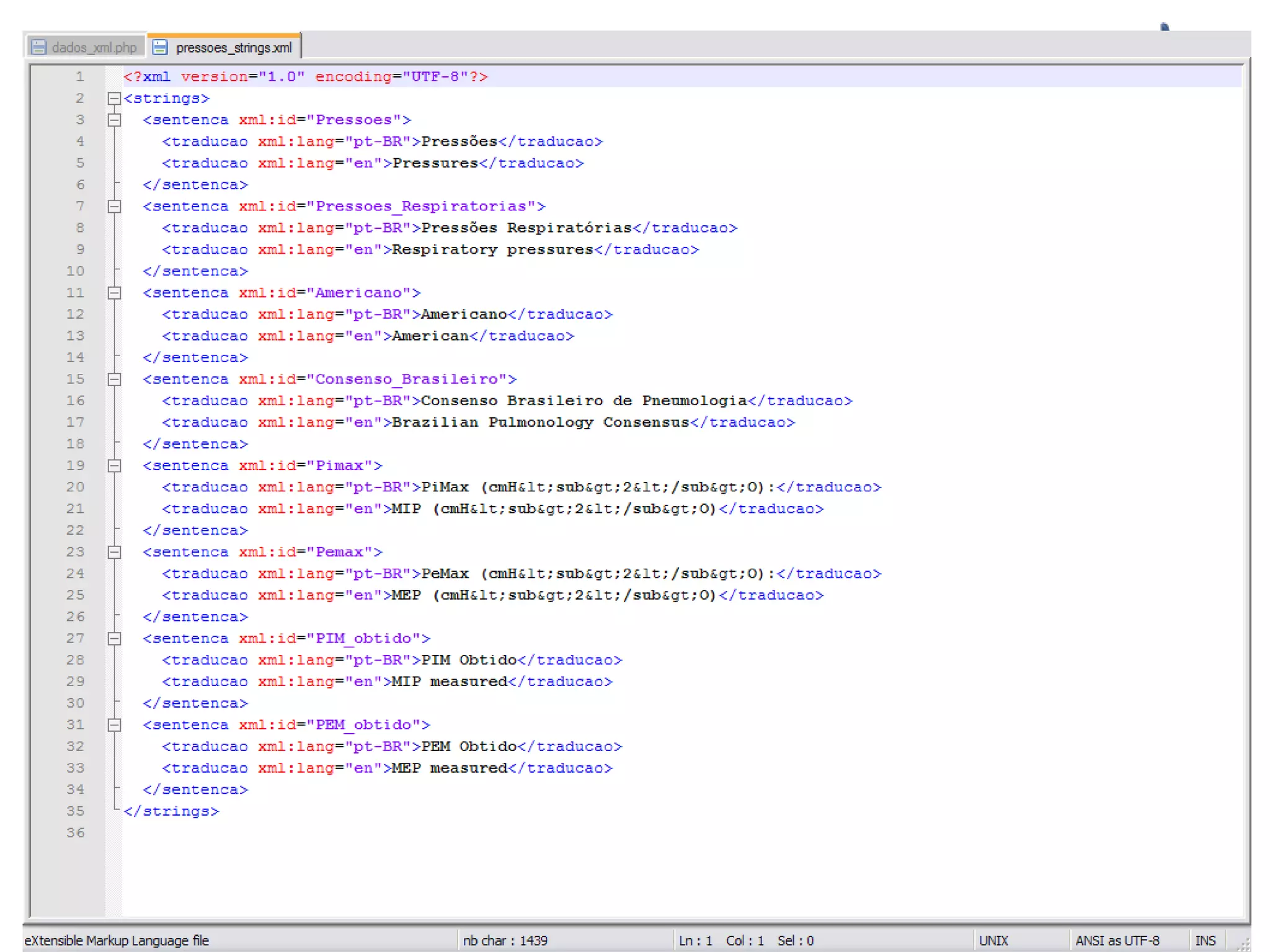1270x952 pixels.
Task: Collapse the <strings> root fold marker
Action: (114, 99)
